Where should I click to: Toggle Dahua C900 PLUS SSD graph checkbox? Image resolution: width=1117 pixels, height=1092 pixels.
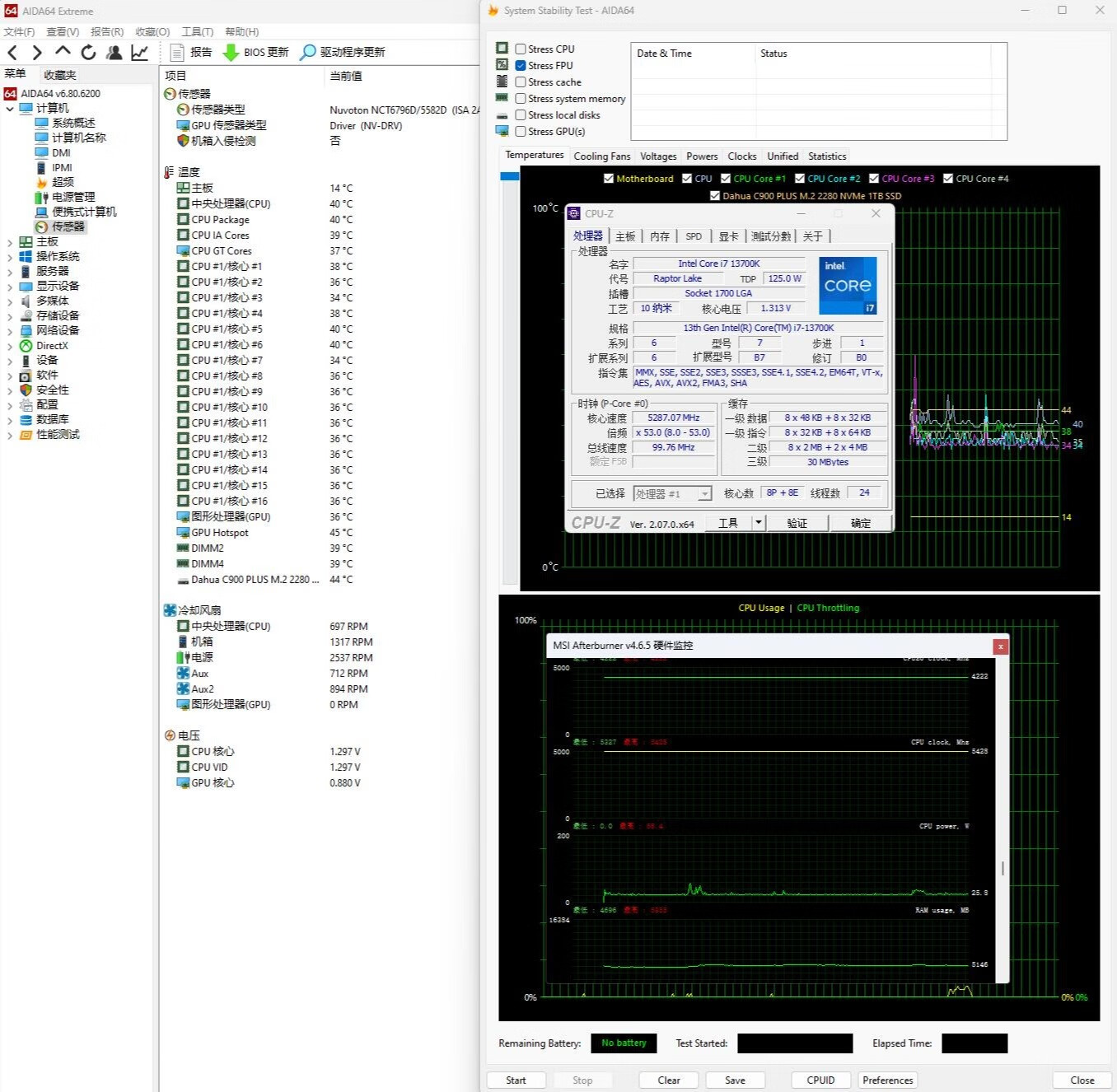pyautogui.click(x=715, y=196)
